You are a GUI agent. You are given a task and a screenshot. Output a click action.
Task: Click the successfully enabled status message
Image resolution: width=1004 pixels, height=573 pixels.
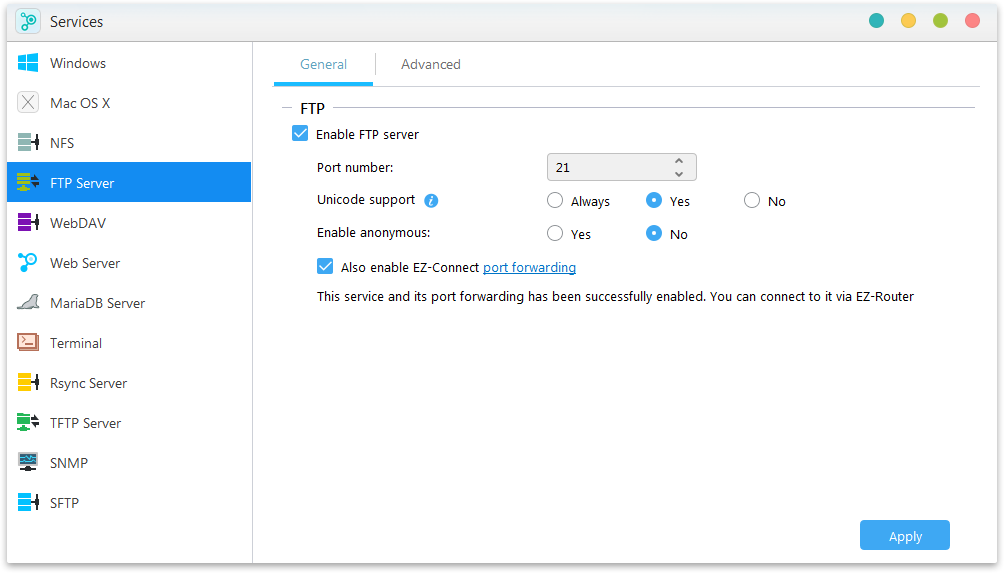(615, 296)
